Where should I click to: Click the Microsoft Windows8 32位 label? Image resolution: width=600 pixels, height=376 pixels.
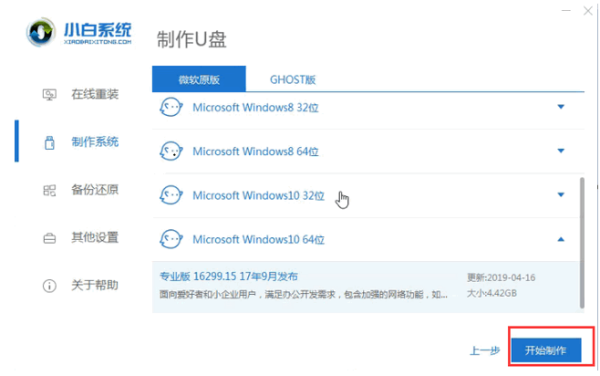coord(256,107)
